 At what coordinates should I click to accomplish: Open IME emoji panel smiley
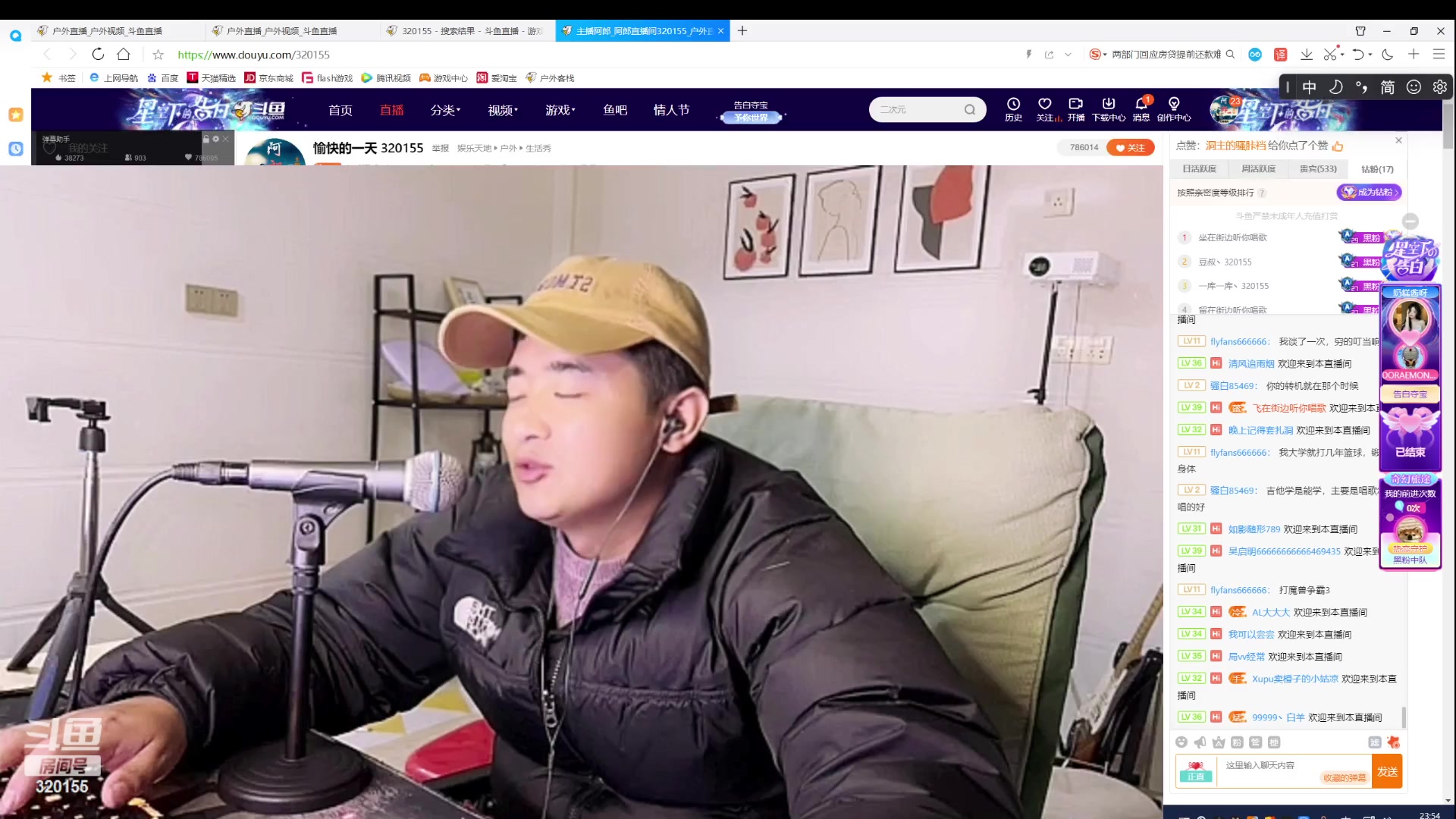coord(1414,87)
